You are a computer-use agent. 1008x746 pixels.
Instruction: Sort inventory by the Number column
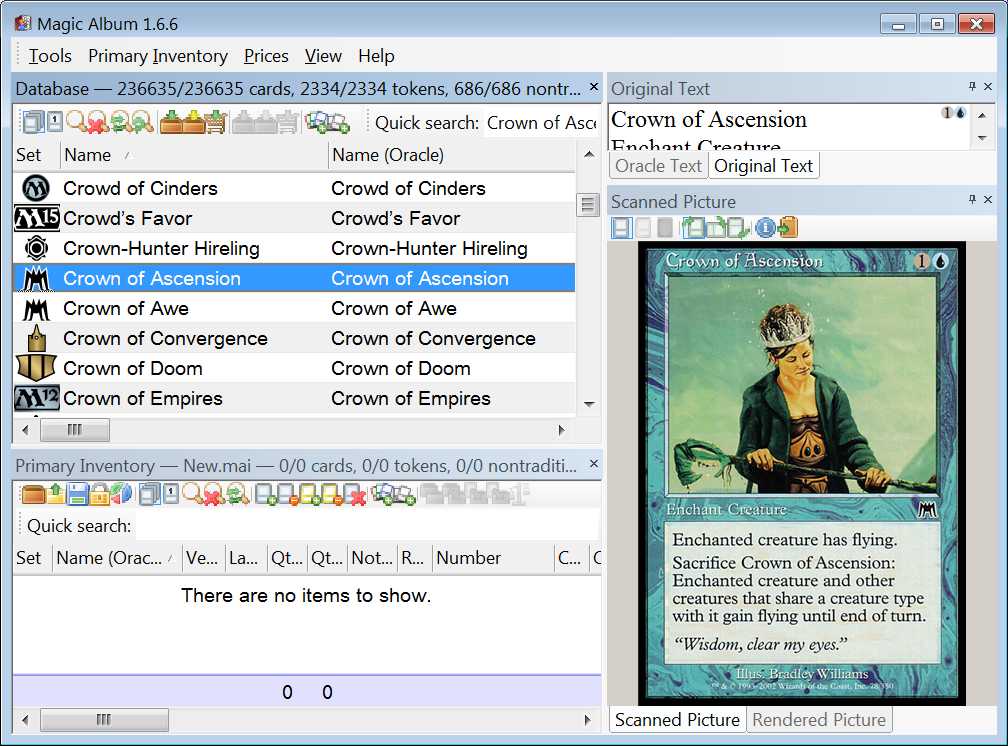492,558
